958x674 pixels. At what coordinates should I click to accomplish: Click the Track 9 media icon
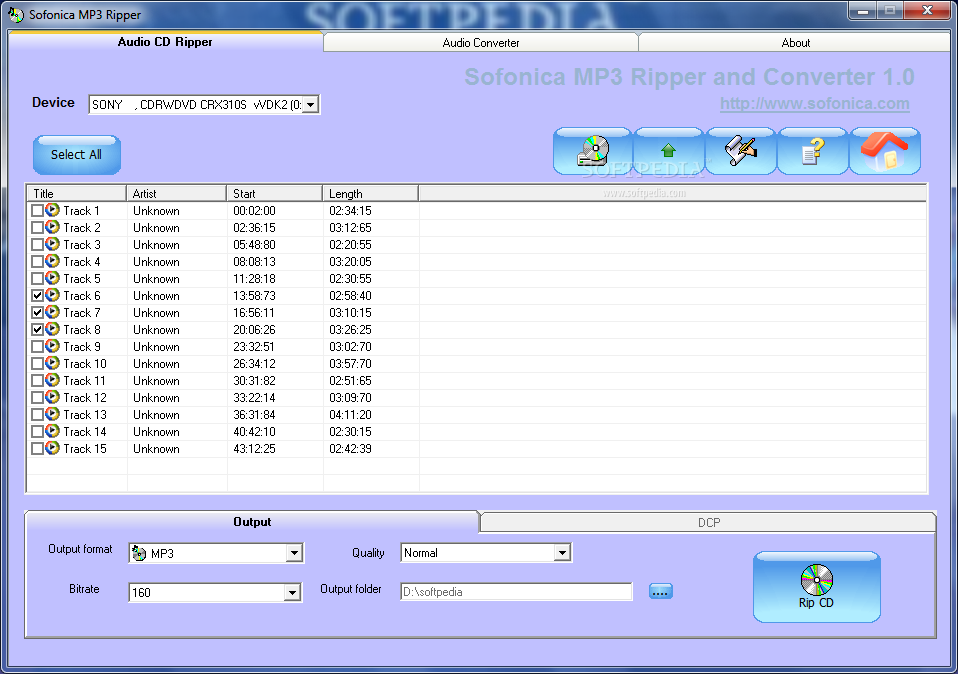(x=53, y=346)
